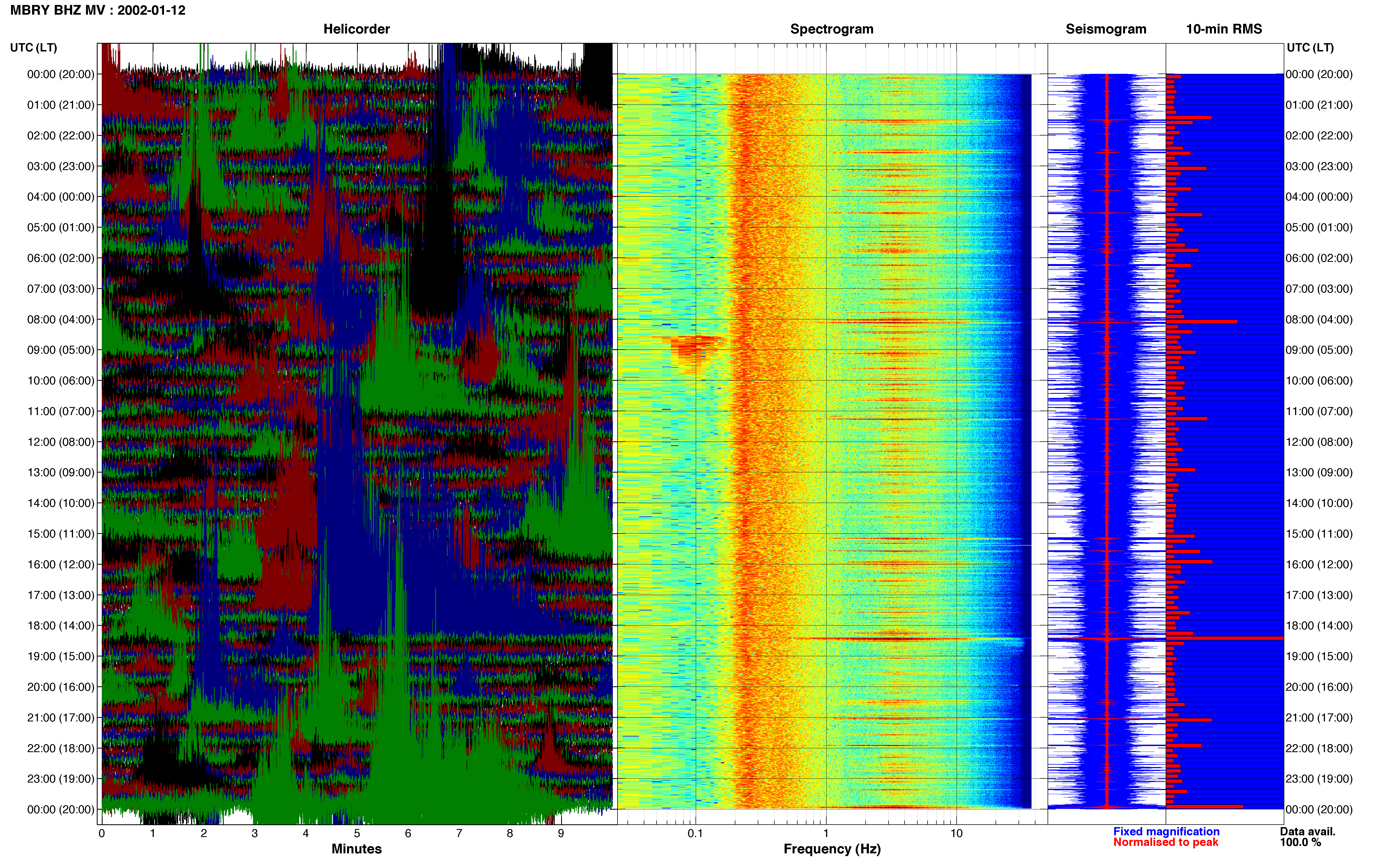
Task: Click minute tick 7 on helicorder axis
Action: (x=459, y=833)
